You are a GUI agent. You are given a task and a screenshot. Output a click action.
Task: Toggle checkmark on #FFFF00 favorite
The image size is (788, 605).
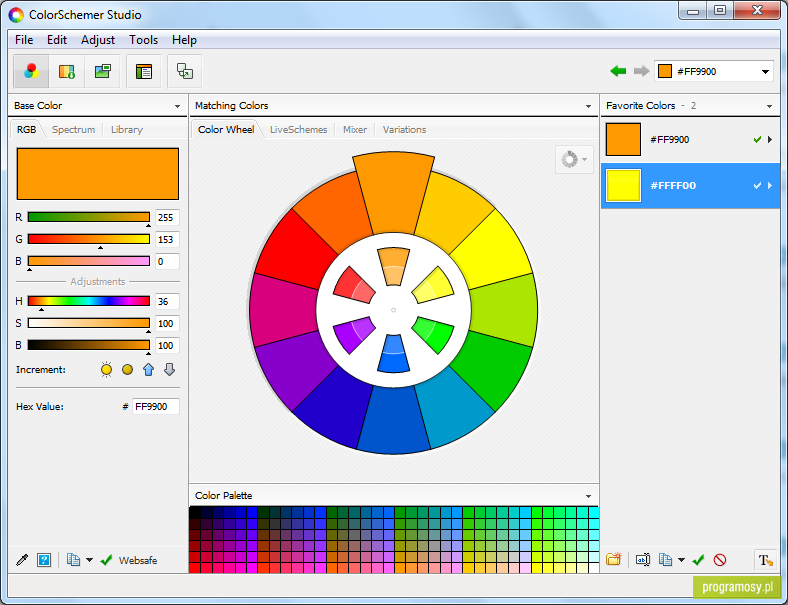tap(757, 185)
